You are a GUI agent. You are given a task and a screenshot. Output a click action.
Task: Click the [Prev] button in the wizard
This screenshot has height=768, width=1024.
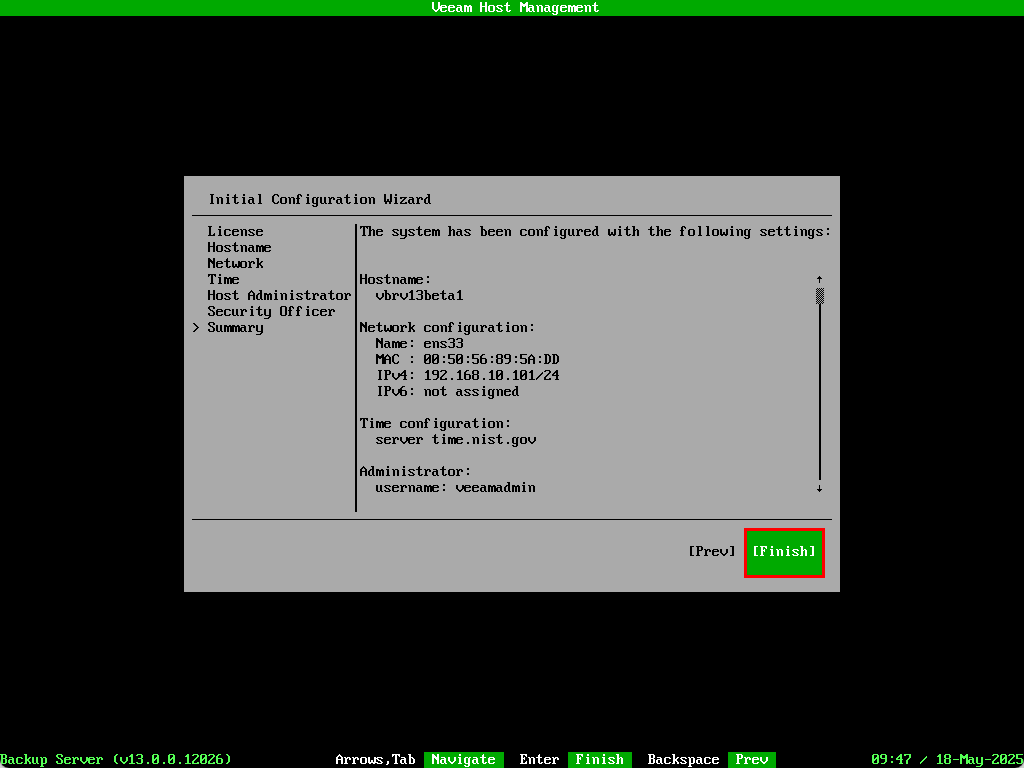point(711,551)
